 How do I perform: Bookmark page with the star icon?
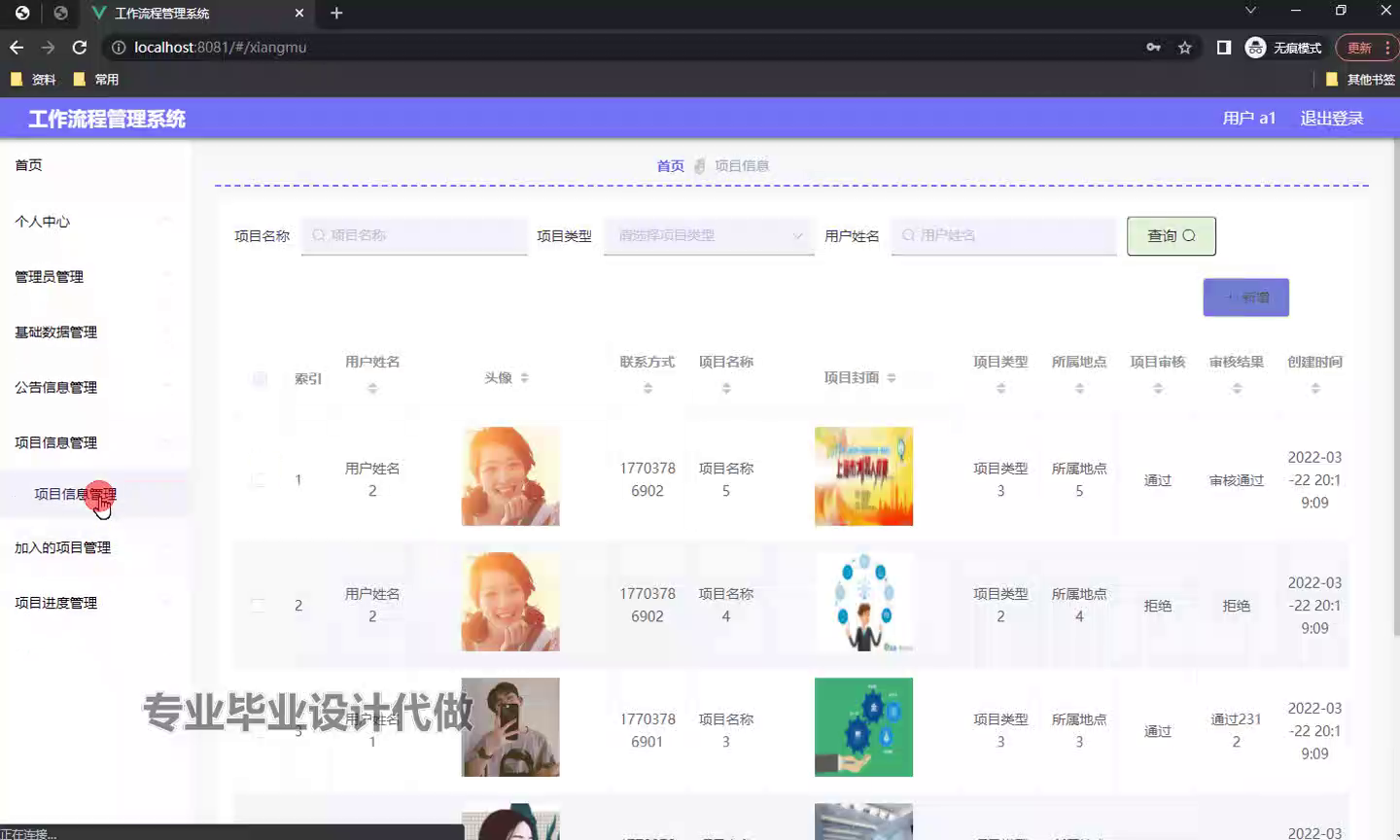pyautogui.click(x=1184, y=48)
